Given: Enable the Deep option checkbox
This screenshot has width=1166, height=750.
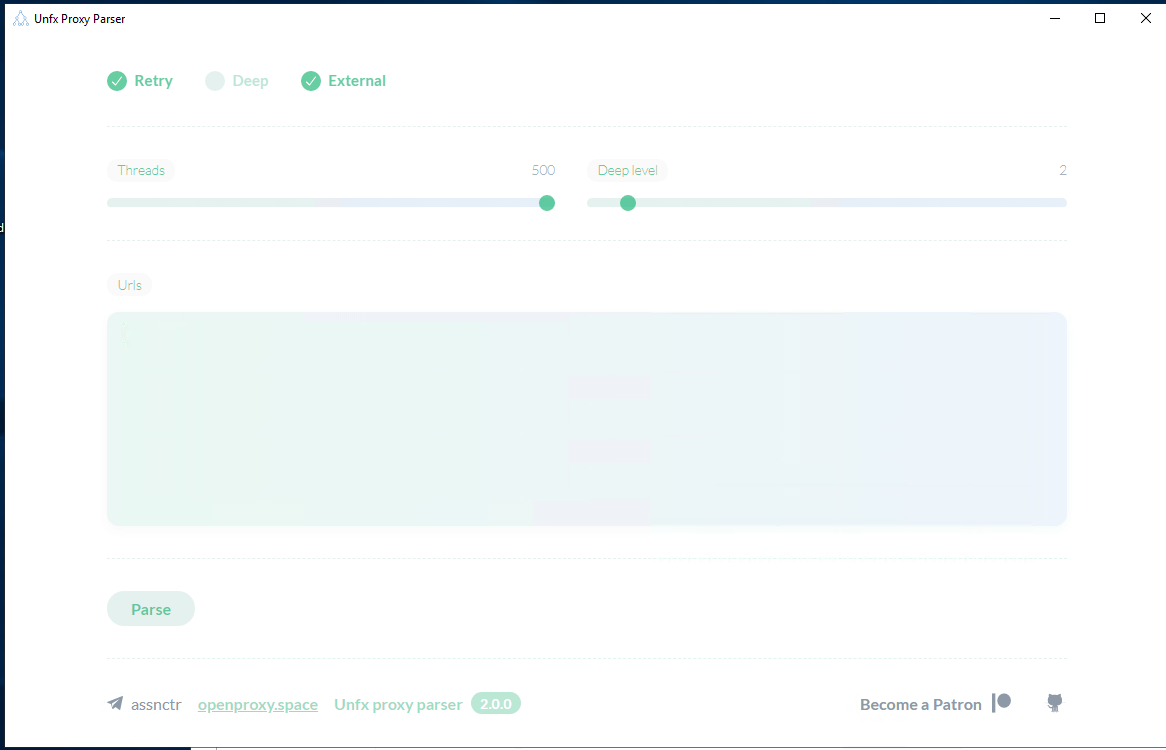Looking at the screenshot, I should 215,81.
